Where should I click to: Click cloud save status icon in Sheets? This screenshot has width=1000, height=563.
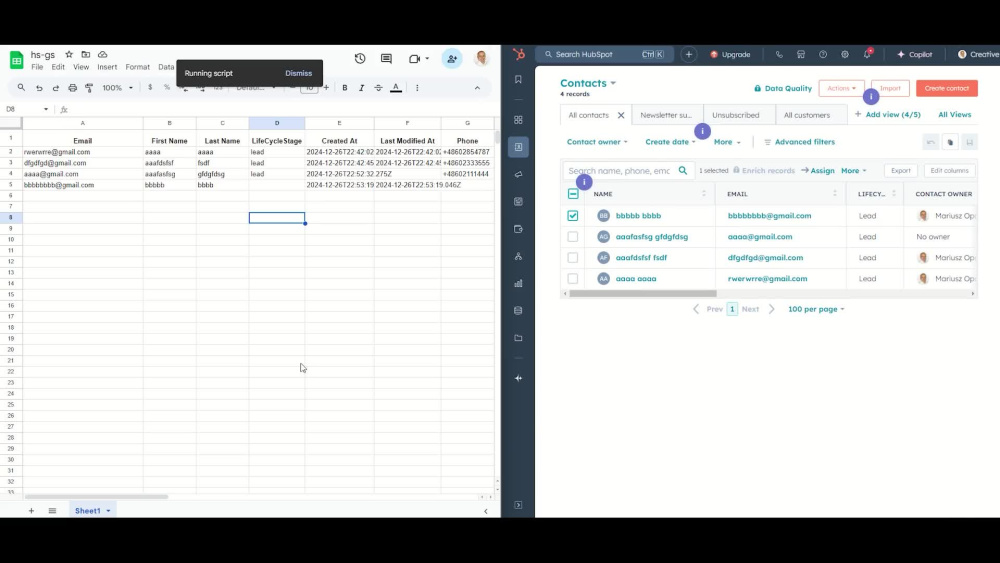(x=103, y=55)
